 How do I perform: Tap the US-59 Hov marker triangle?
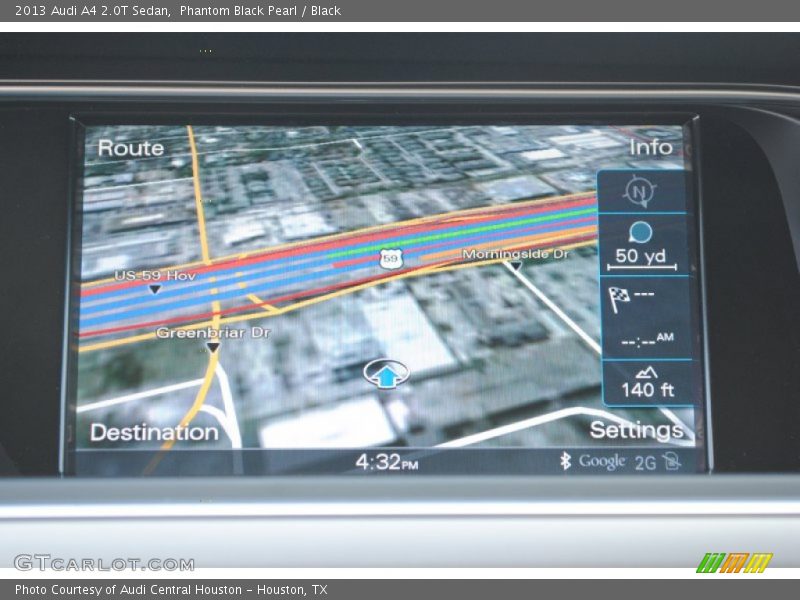(x=155, y=289)
